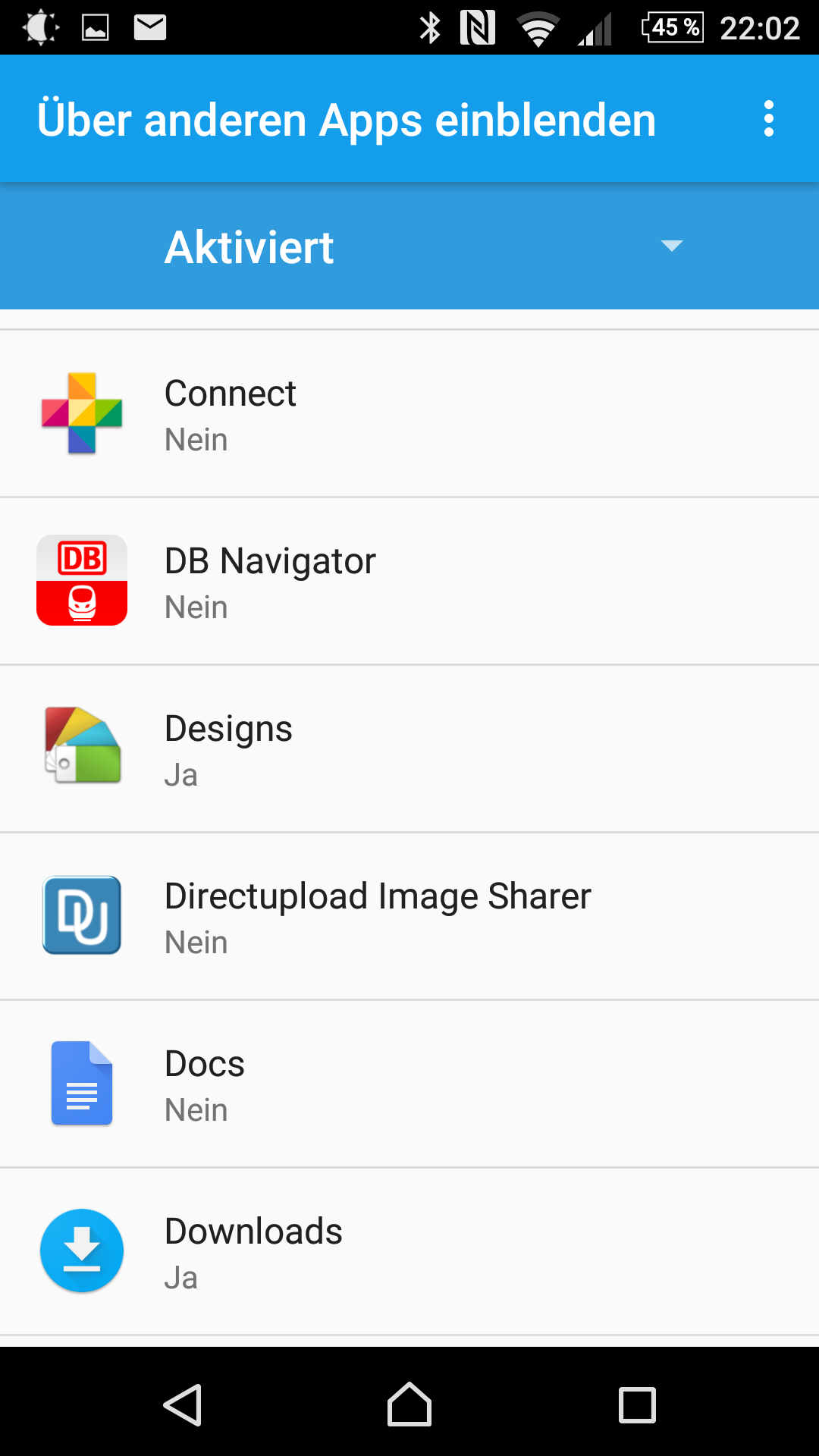Expand the Aktiviert filter dropdown arrow
The image size is (819, 1456).
click(672, 246)
